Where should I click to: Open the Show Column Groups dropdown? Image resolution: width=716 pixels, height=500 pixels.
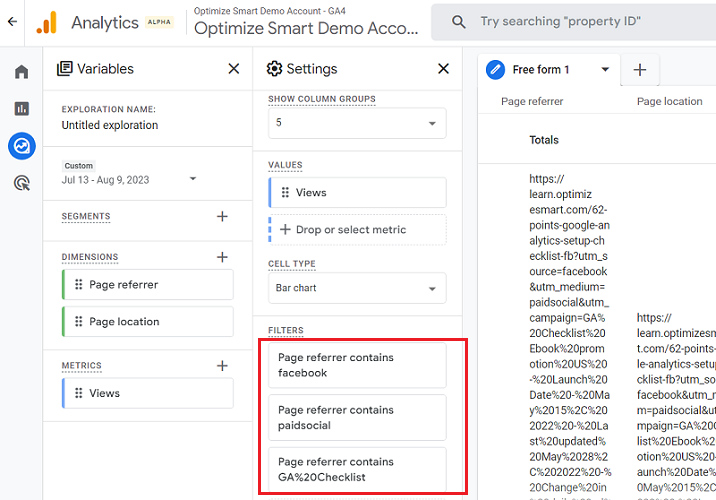coord(357,123)
